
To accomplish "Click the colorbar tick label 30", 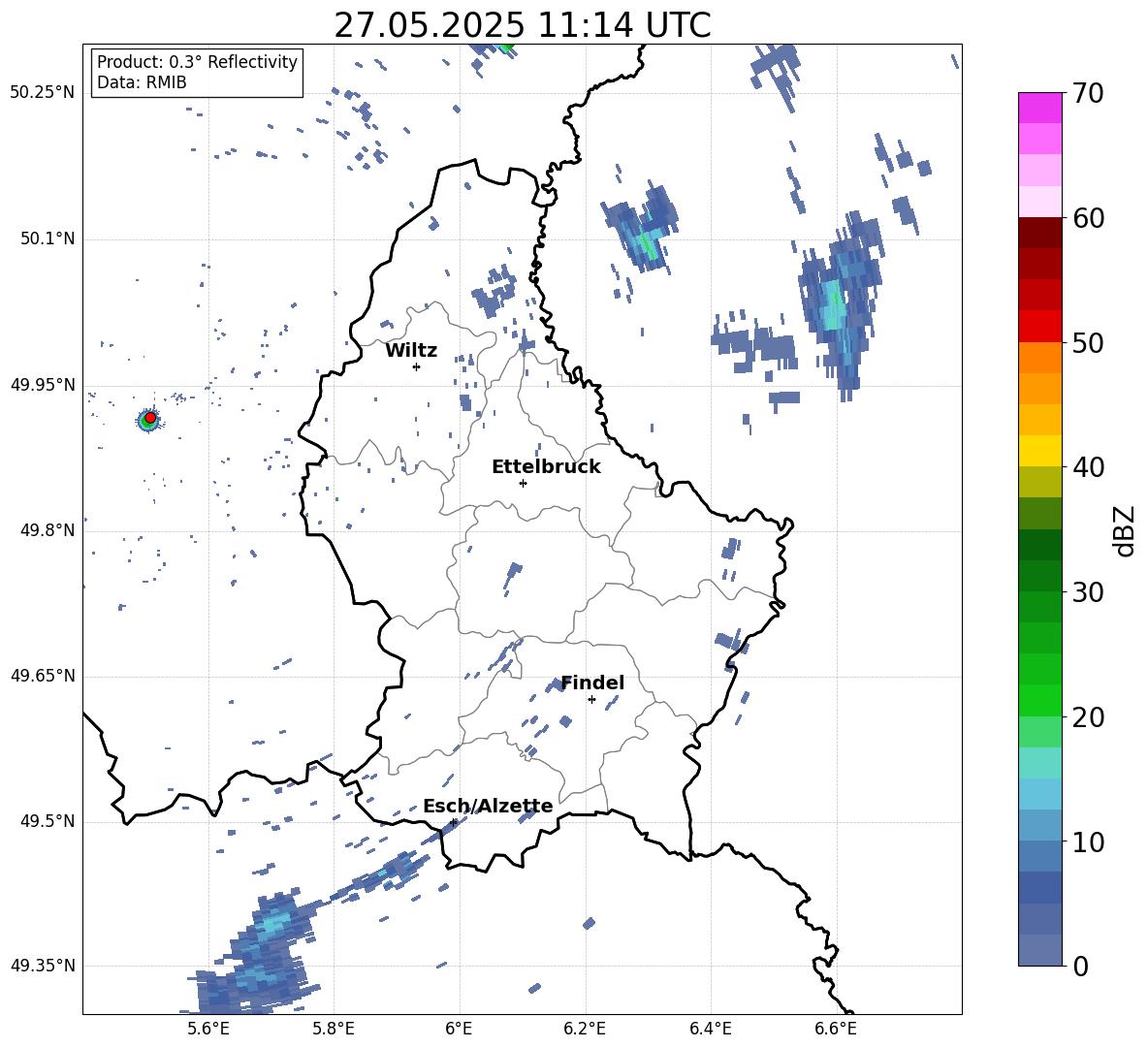I will click(x=1088, y=592).
